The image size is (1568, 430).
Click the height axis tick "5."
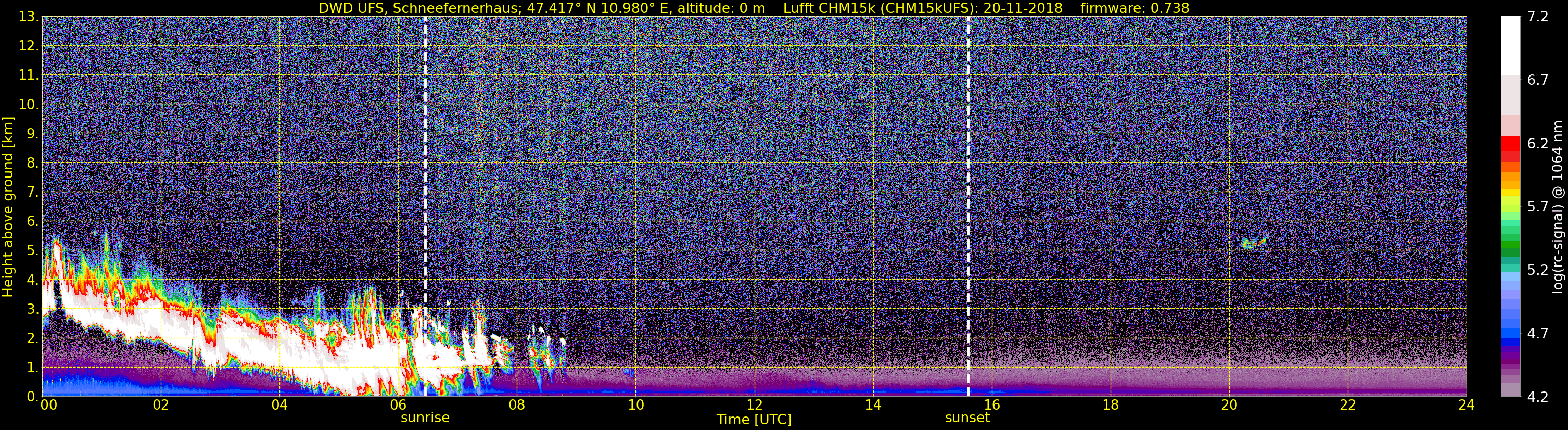(33, 250)
